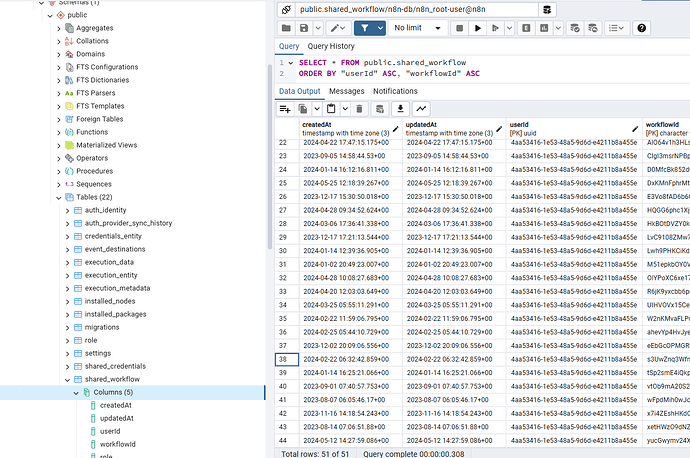Collapse the Columns (5) node
Screen dimensions: 690x458
(x=76, y=393)
